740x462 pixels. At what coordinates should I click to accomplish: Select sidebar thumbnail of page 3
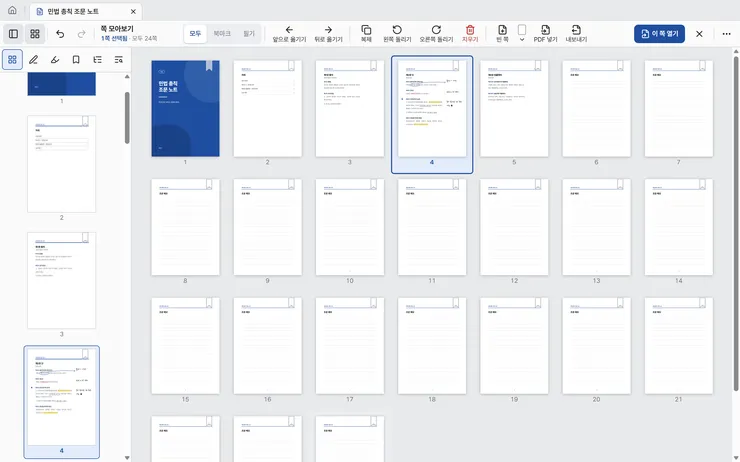[x=61, y=280]
